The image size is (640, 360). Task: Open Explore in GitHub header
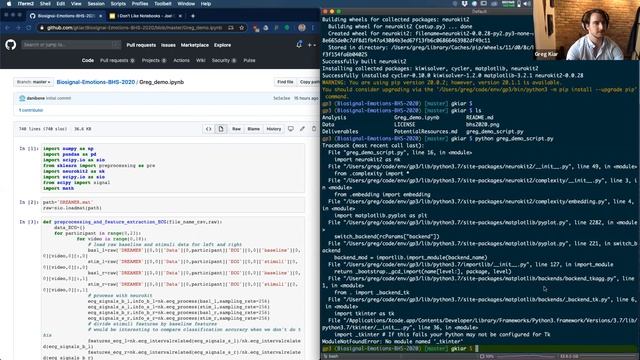coord(222,45)
